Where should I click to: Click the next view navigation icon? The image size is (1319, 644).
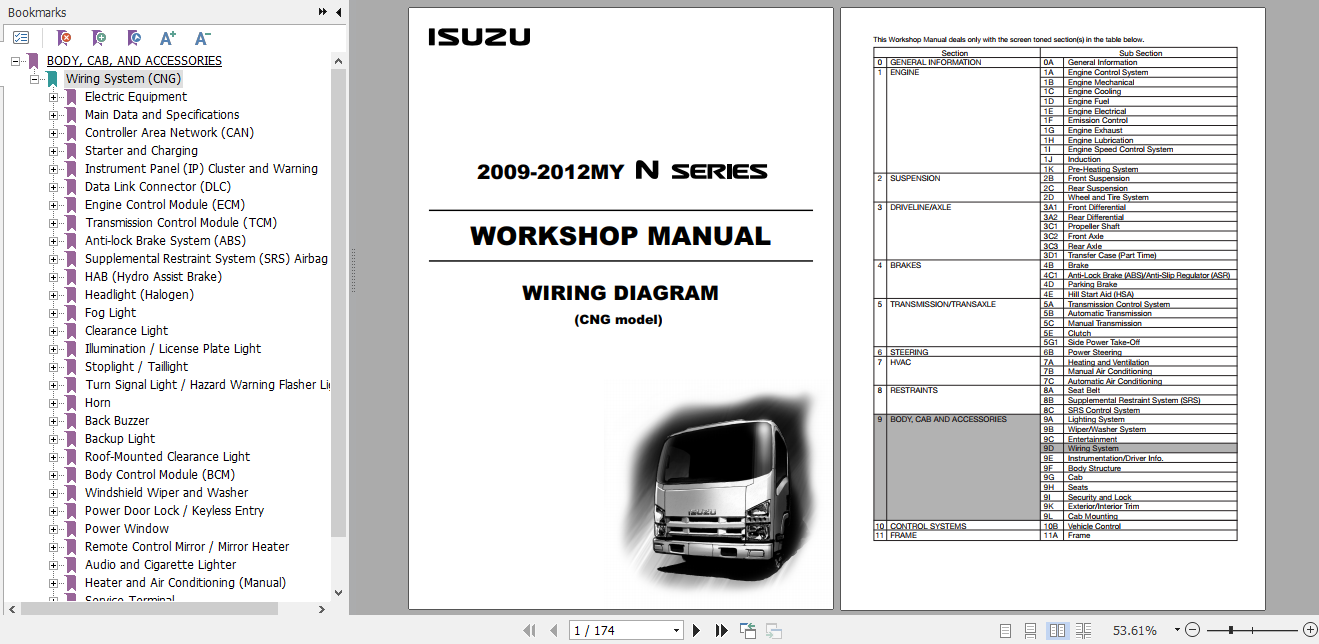click(773, 630)
